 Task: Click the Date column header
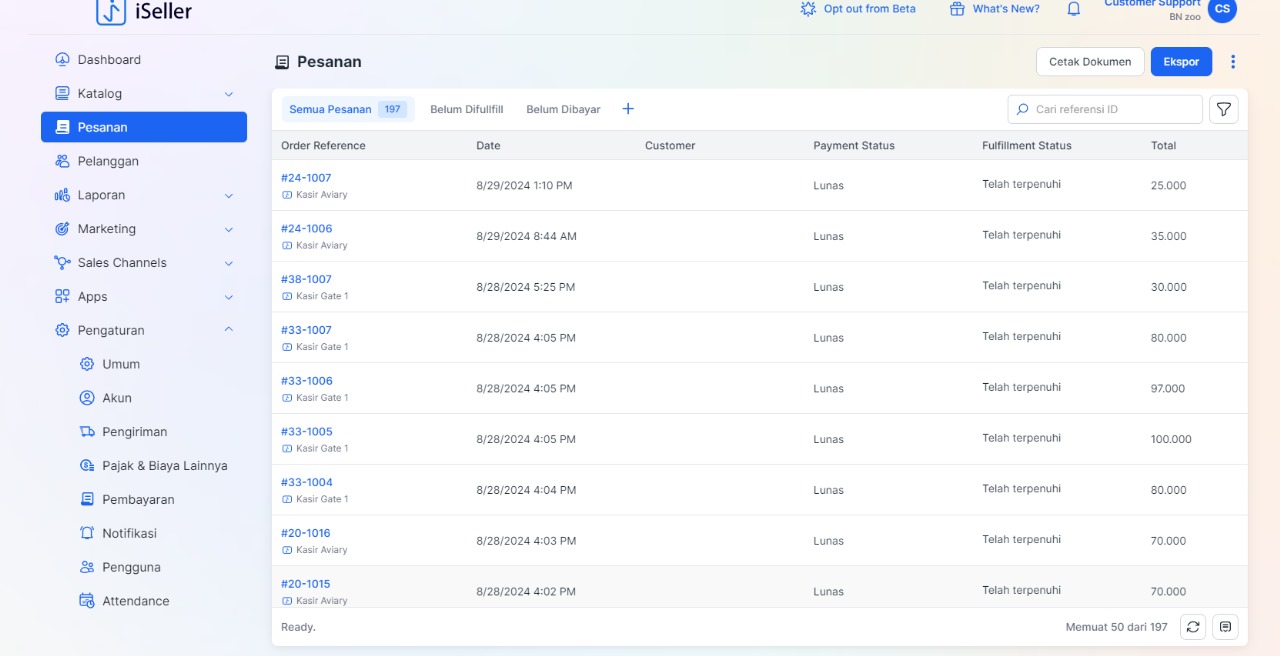(x=488, y=146)
